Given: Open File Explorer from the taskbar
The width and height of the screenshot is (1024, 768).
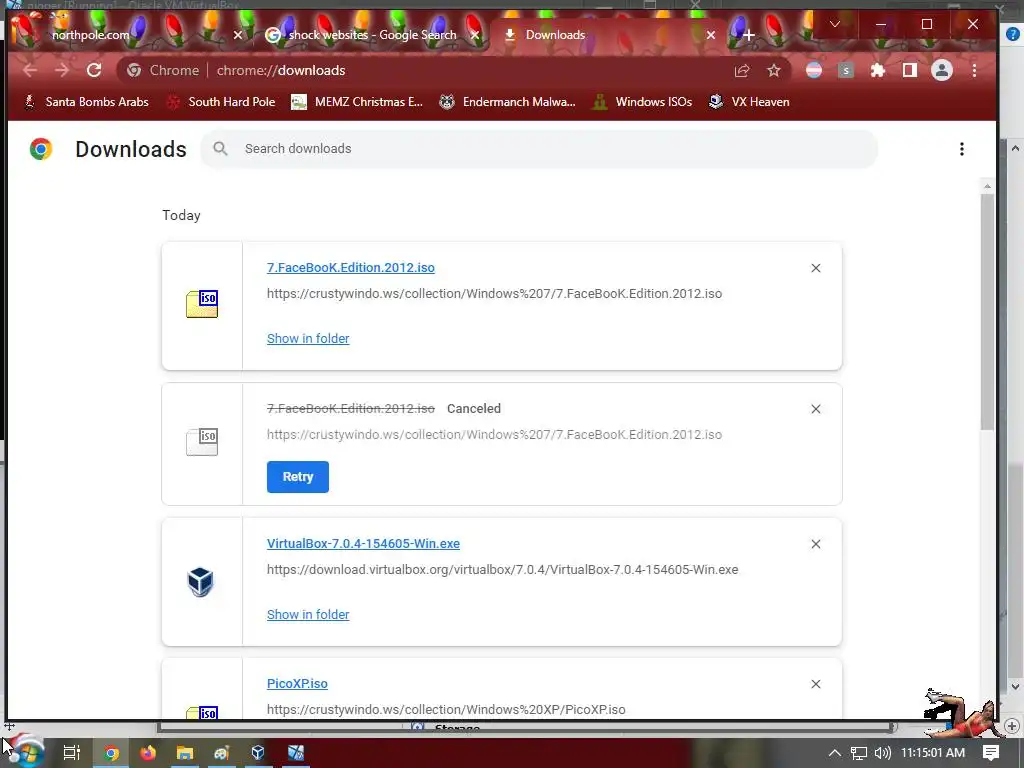Looking at the screenshot, I should tap(185, 753).
